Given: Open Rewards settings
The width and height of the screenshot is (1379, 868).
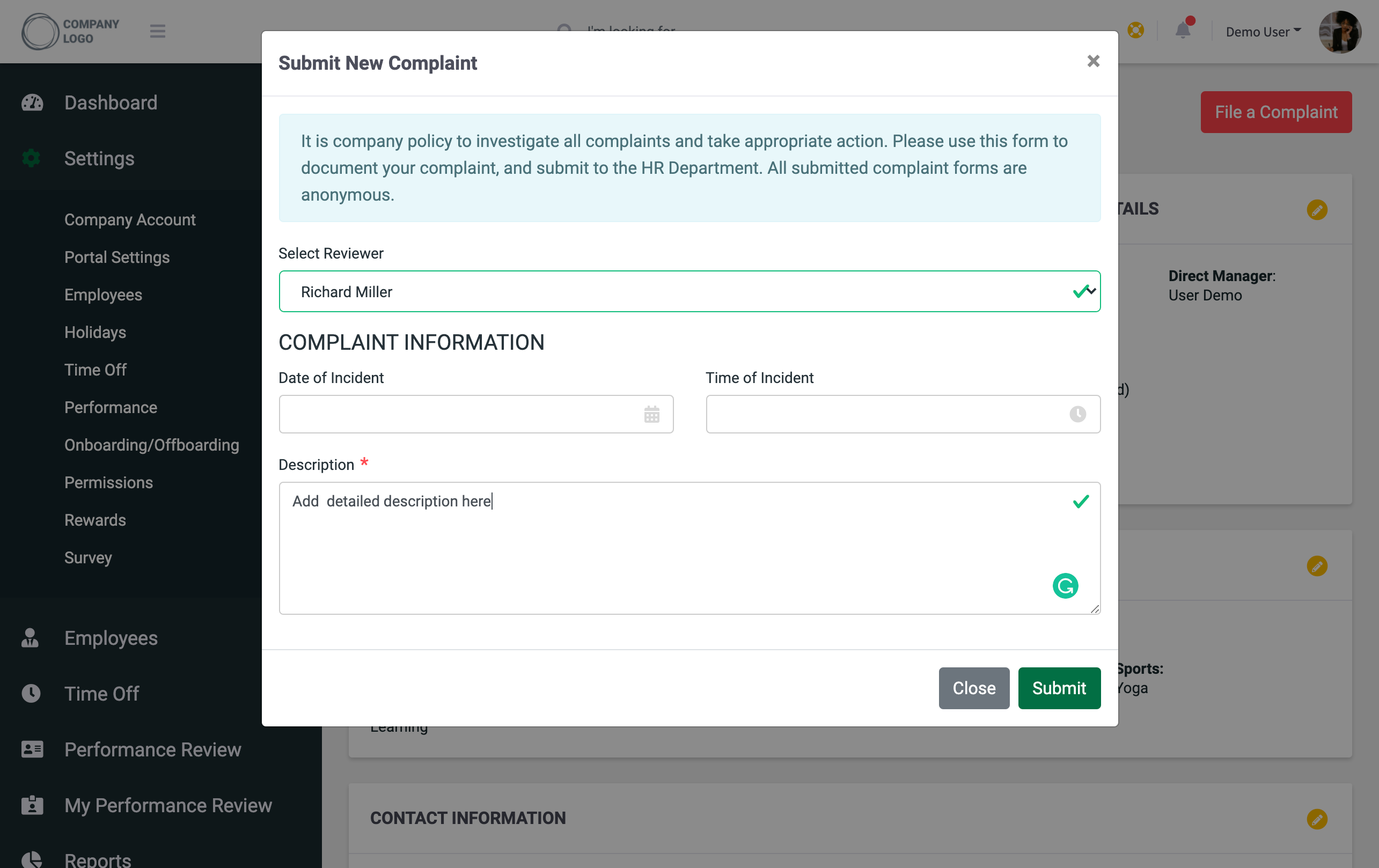Looking at the screenshot, I should tap(95, 520).
